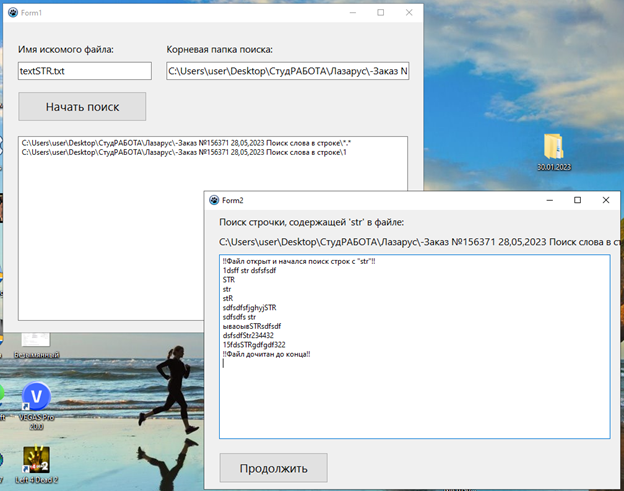Click the label 'Поиск строчки, содержащей 'str' в файле:'
Viewport: 624px width, 491px height.
coord(311,222)
